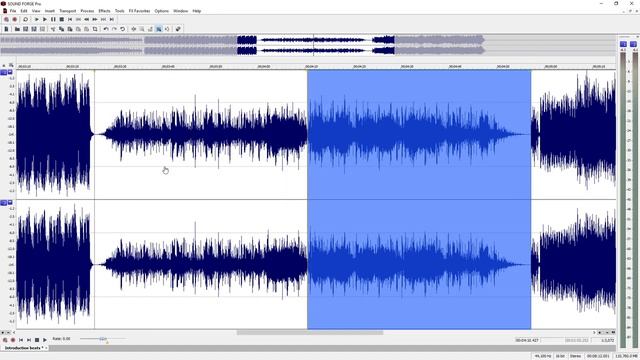The height and width of the screenshot is (360, 640).
Task: Toggle the bottom channel enable button
Action: pos(4,202)
